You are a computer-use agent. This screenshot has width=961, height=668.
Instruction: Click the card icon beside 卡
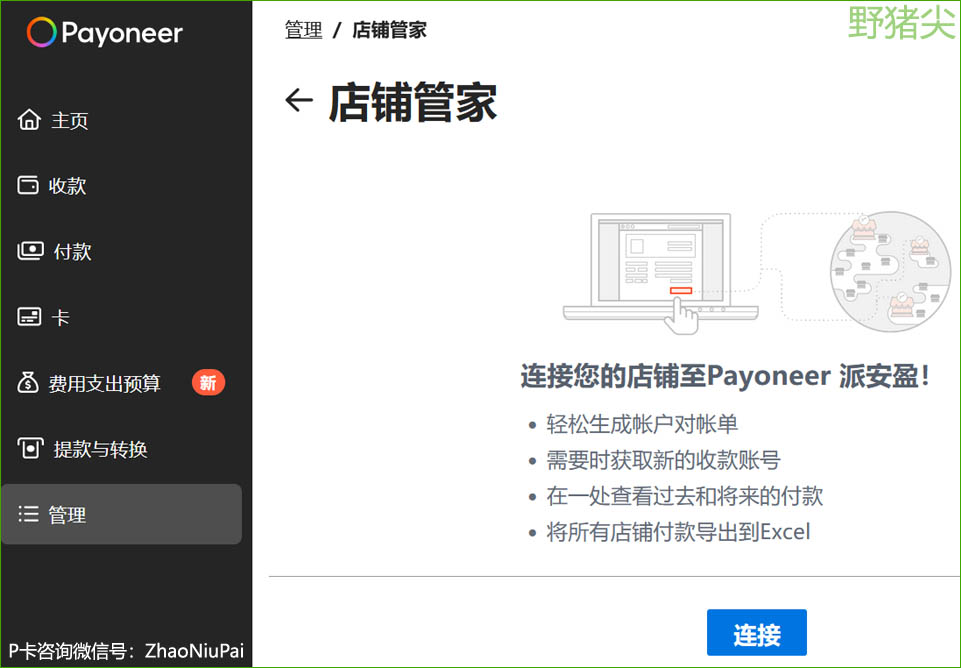[29, 317]
